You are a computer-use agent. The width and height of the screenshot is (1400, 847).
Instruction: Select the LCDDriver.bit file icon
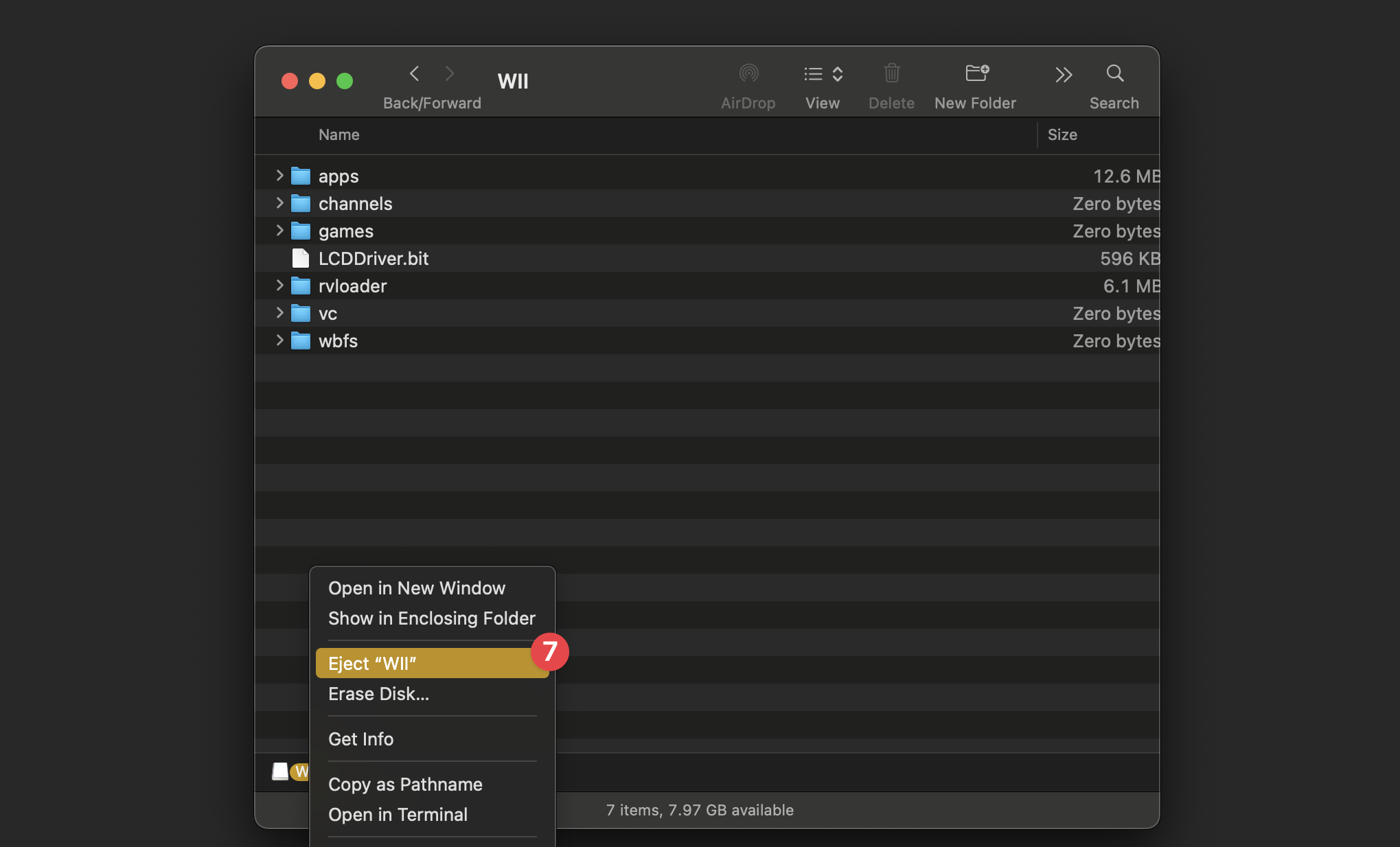tap(300, 259)
